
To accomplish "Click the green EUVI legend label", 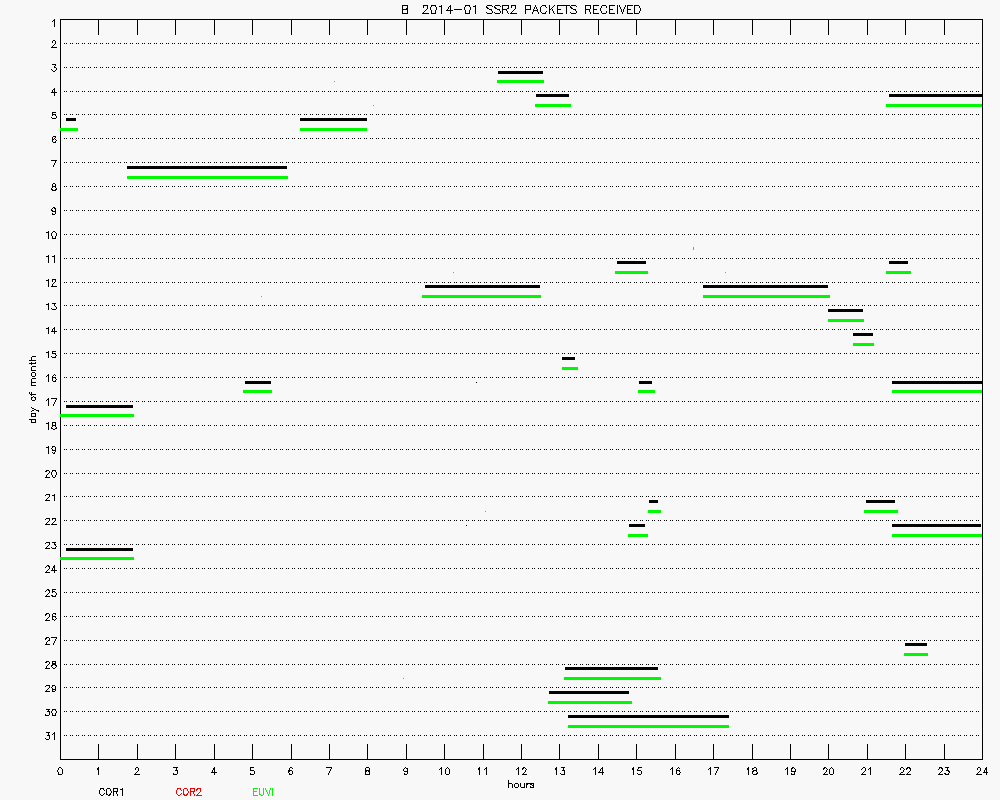I will [264, 792].
